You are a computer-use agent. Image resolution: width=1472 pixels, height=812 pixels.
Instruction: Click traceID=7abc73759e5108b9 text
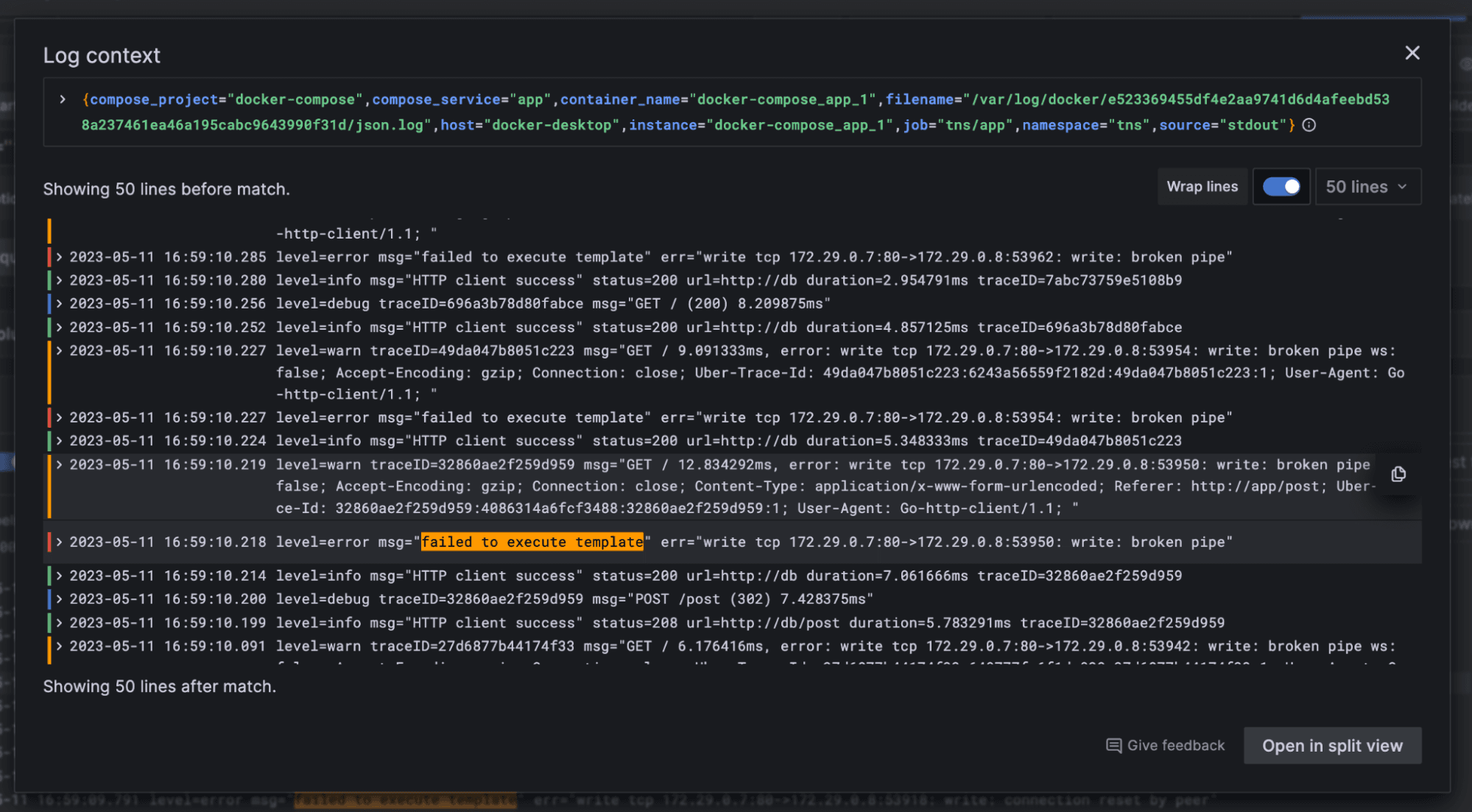click(1080, 280)
